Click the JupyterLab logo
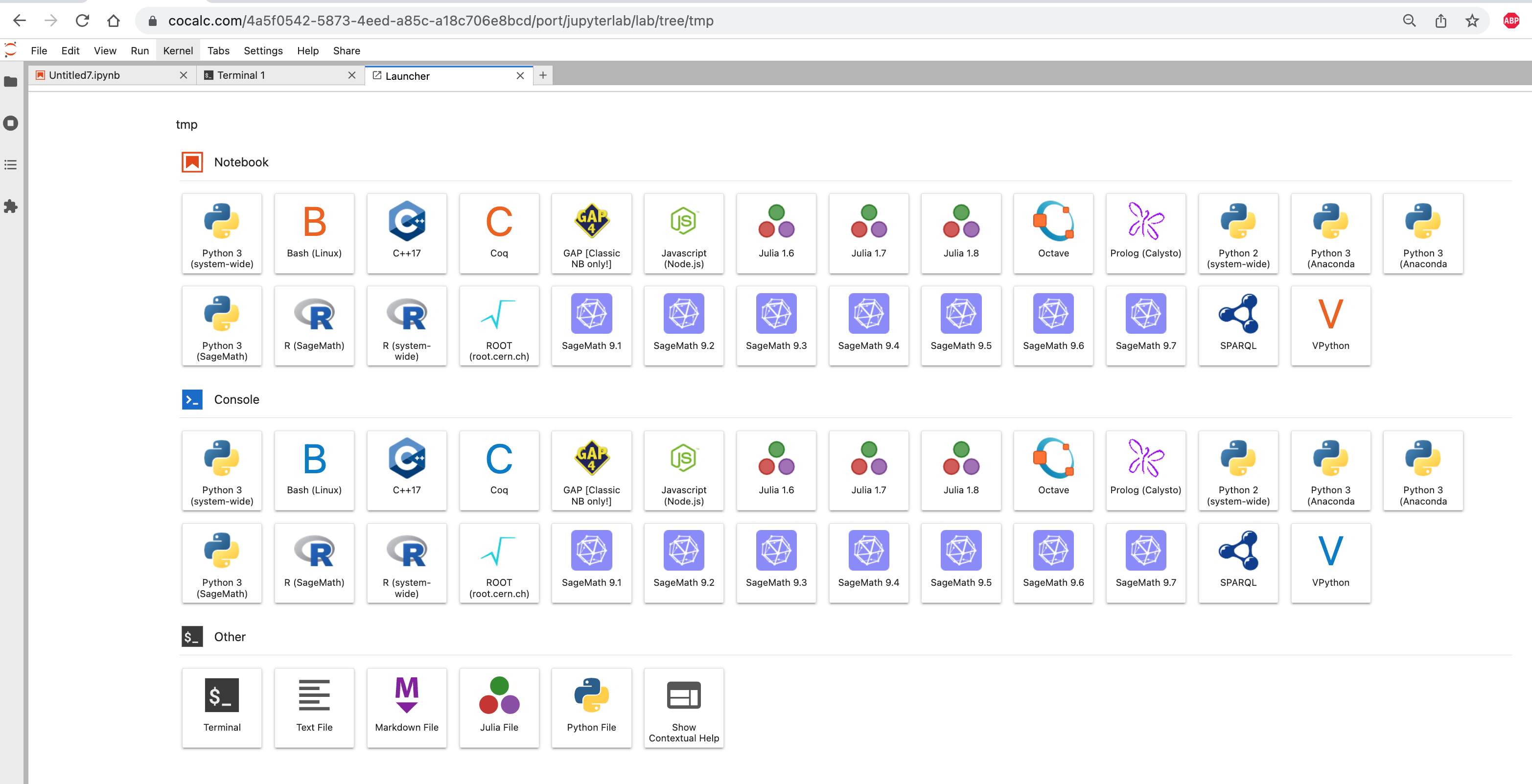The height and width of the screenshot is (784, 1532). 11,50
